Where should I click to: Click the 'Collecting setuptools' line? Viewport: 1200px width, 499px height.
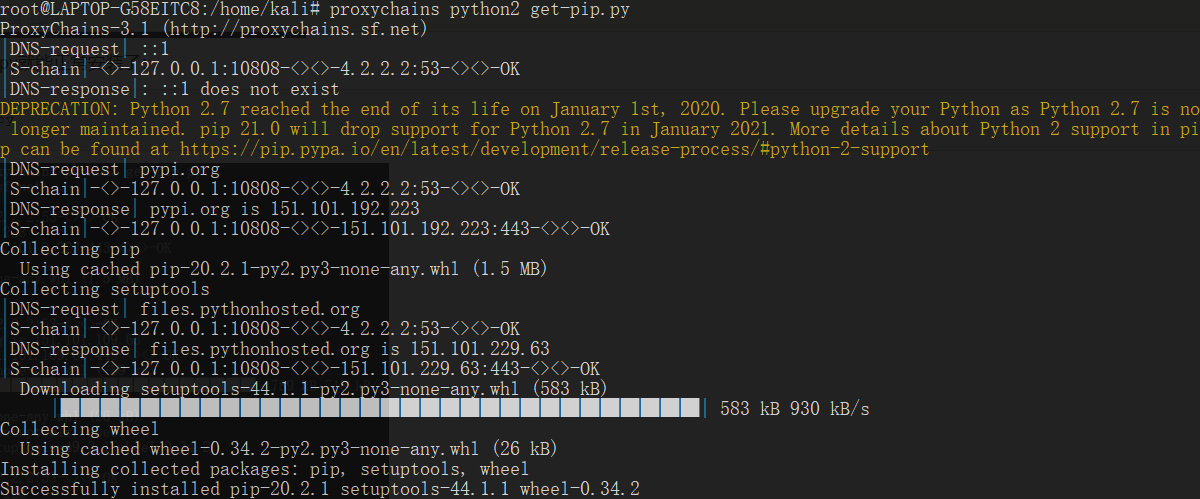[x=104, y=289]
